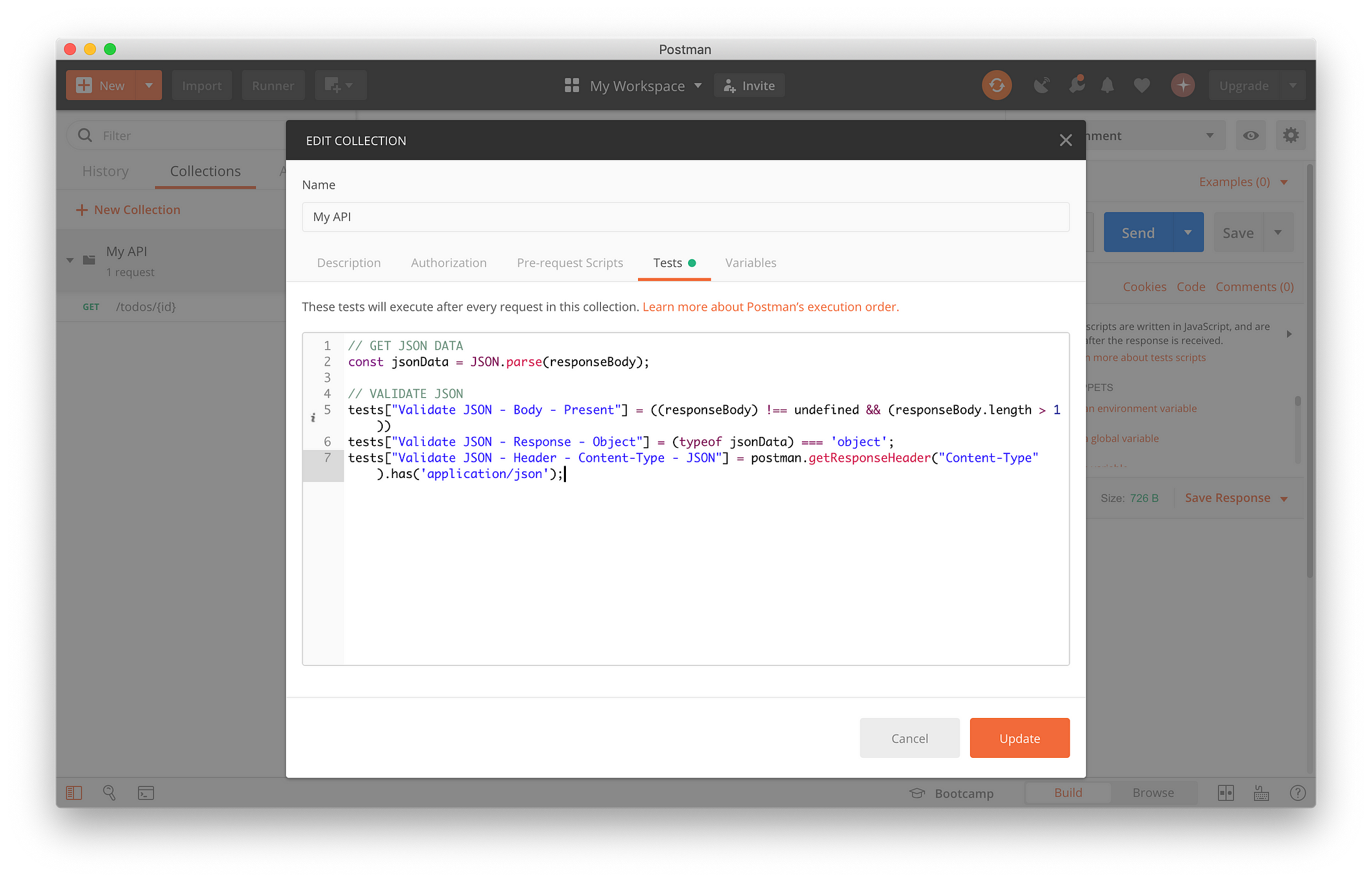
Task: Open the Variables tab
Action: coord(750,263)
